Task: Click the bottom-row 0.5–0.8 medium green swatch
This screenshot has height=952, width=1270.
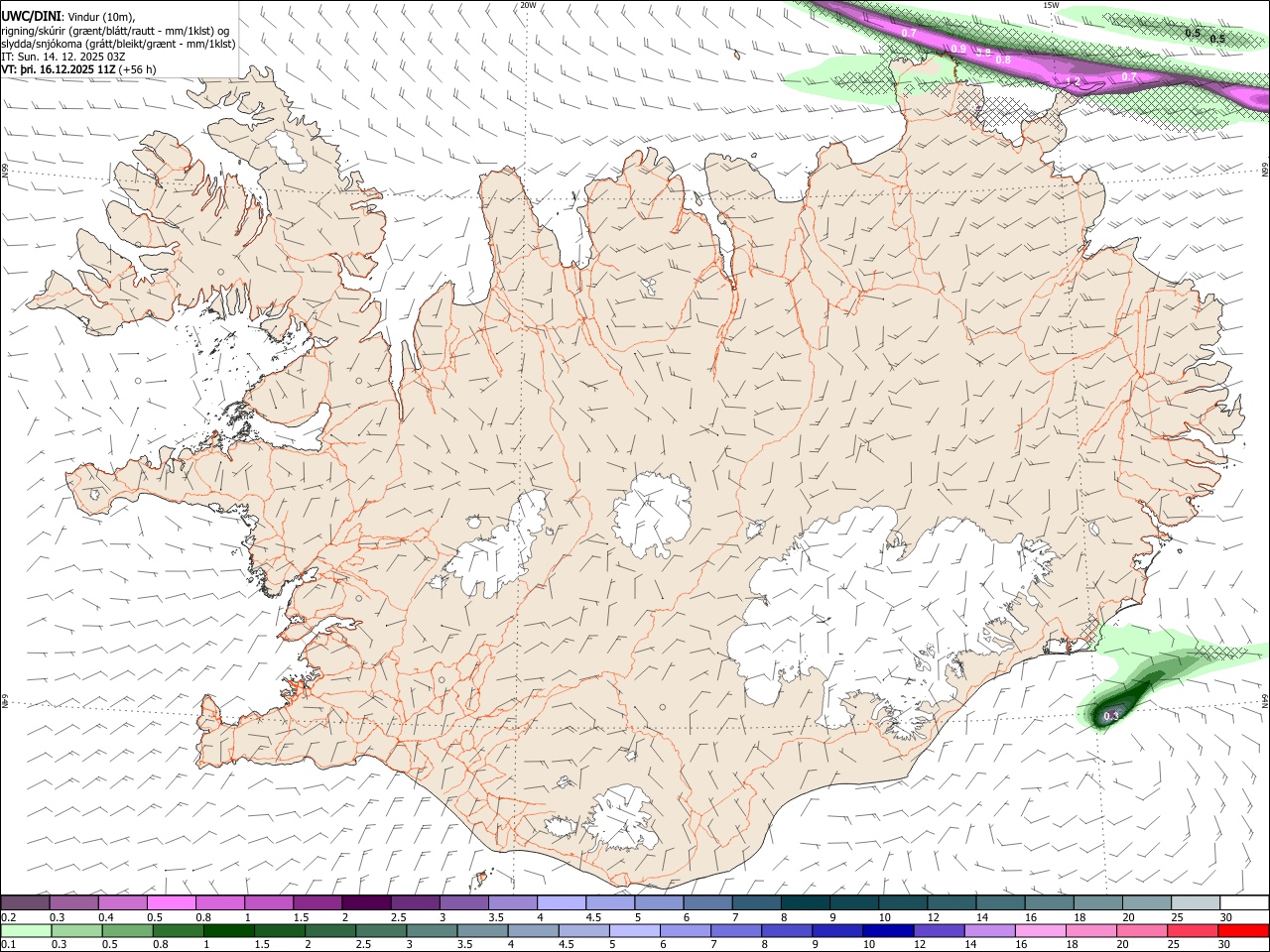Action: 128,931
